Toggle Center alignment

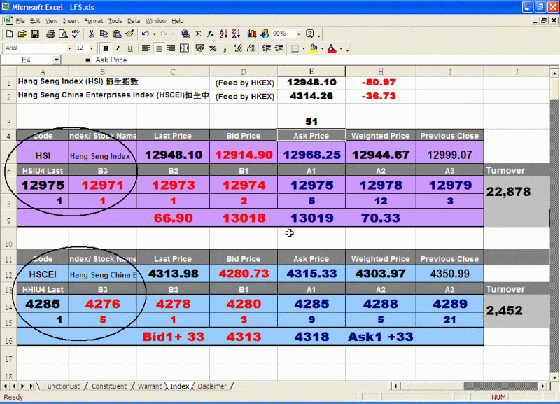pos(159,48)
